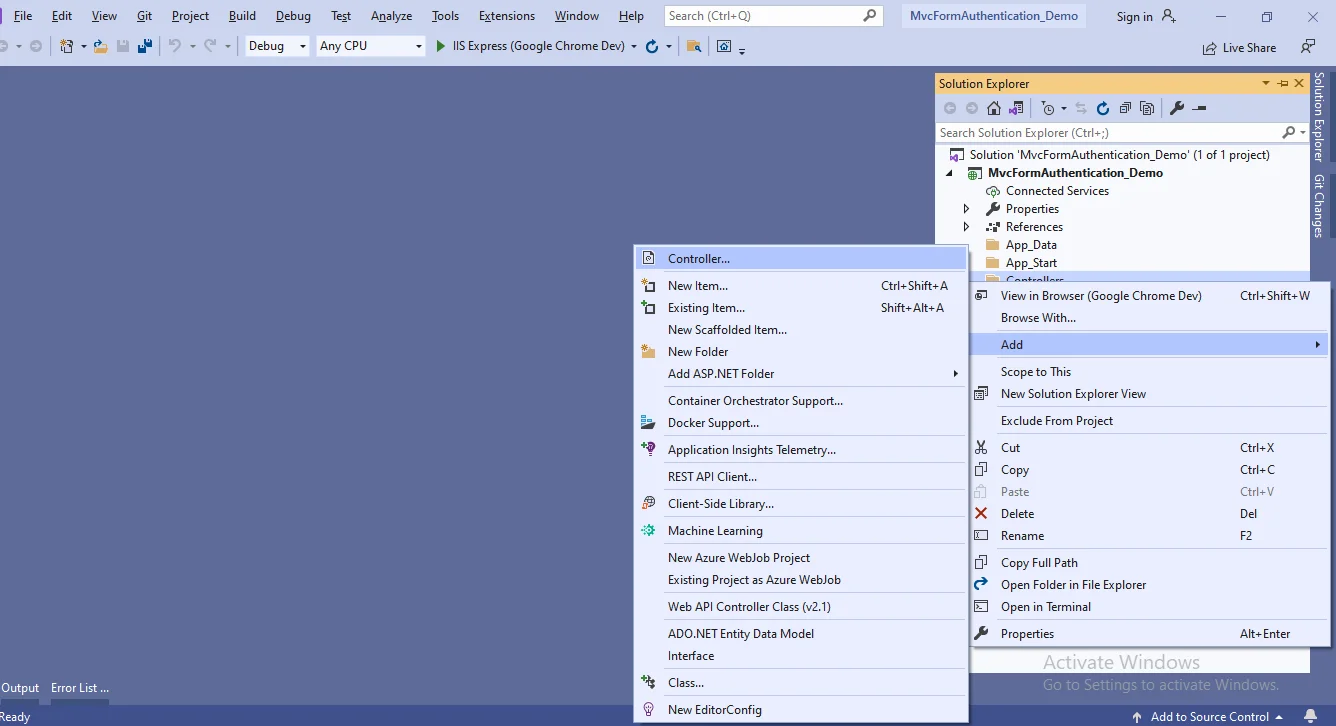Viewport: 1336px width, 726px height.
Task: Choose New Item... in the Add submenu
Action: pyautogui.click(x=801, y=286)
